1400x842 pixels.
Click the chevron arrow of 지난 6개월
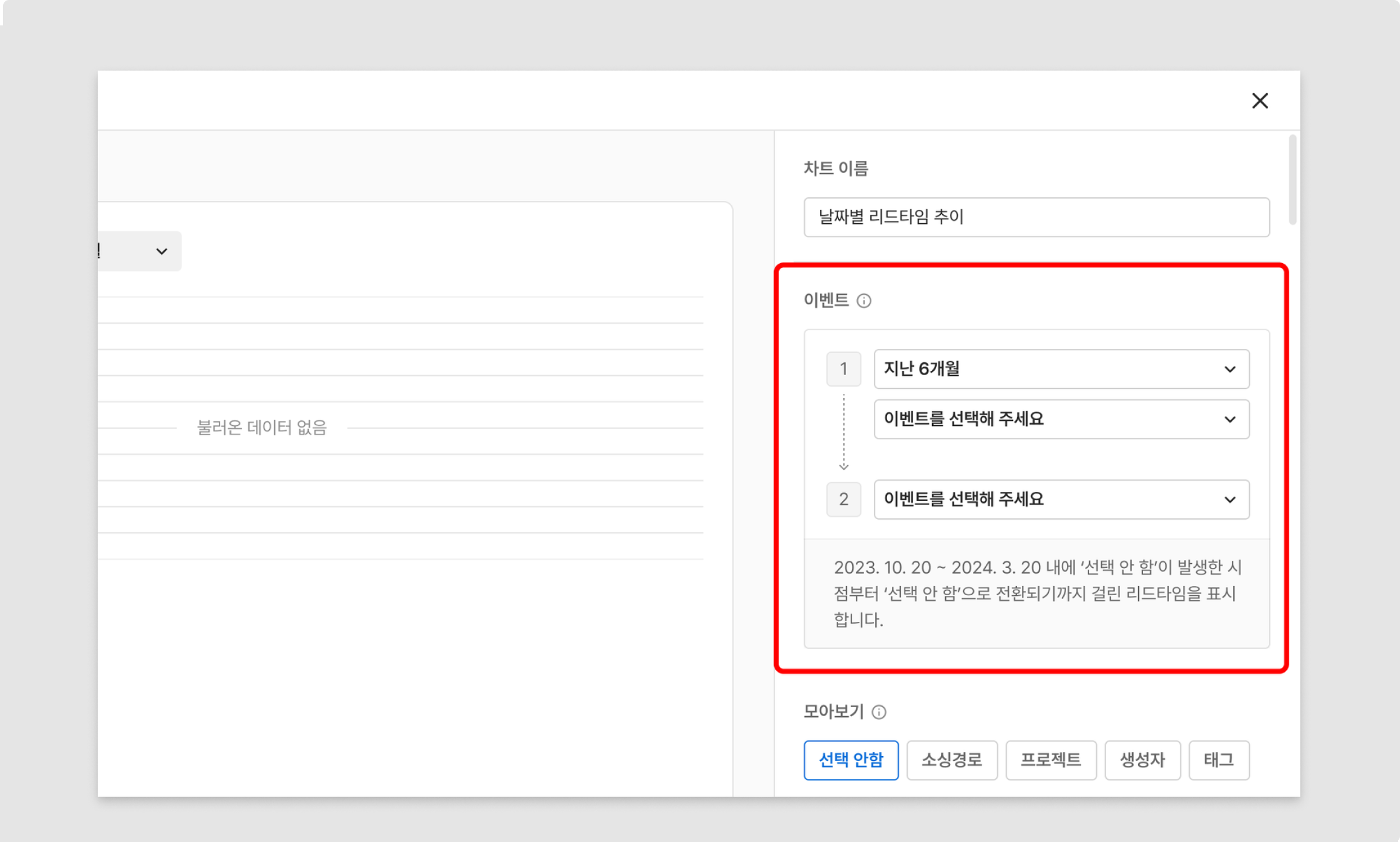[x=1229, y=369]
